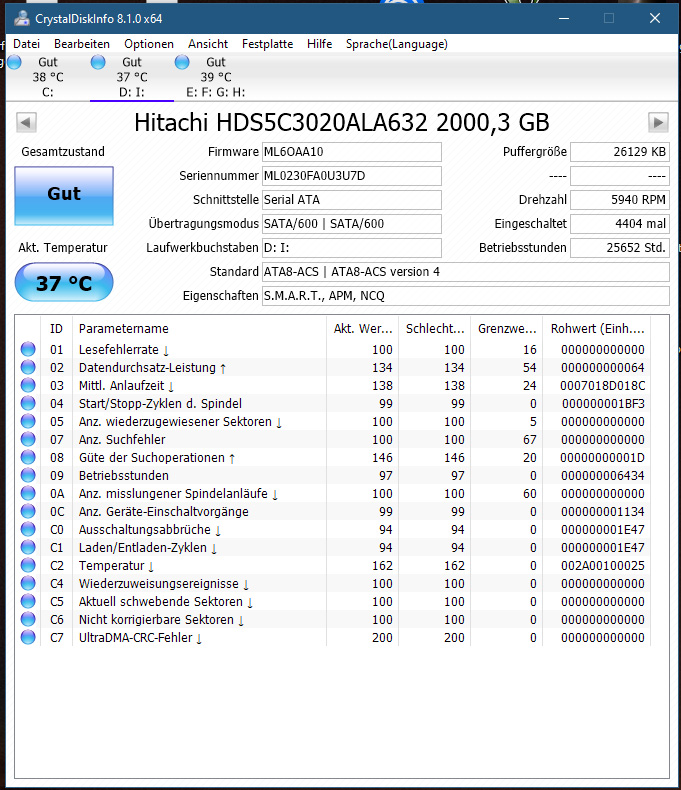Click status orb for wiederzugewiesener Sektoren row
This screenshot has width=681, height=790.
28,421
